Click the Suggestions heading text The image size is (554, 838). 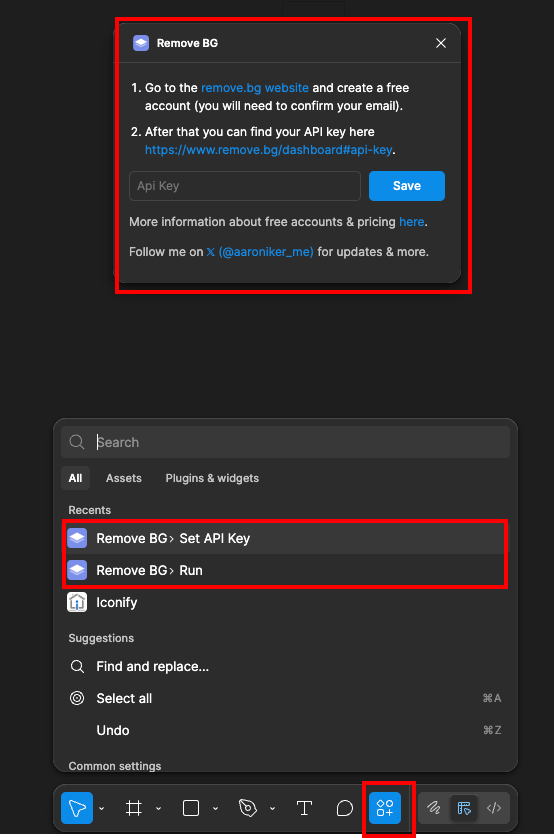101,638
